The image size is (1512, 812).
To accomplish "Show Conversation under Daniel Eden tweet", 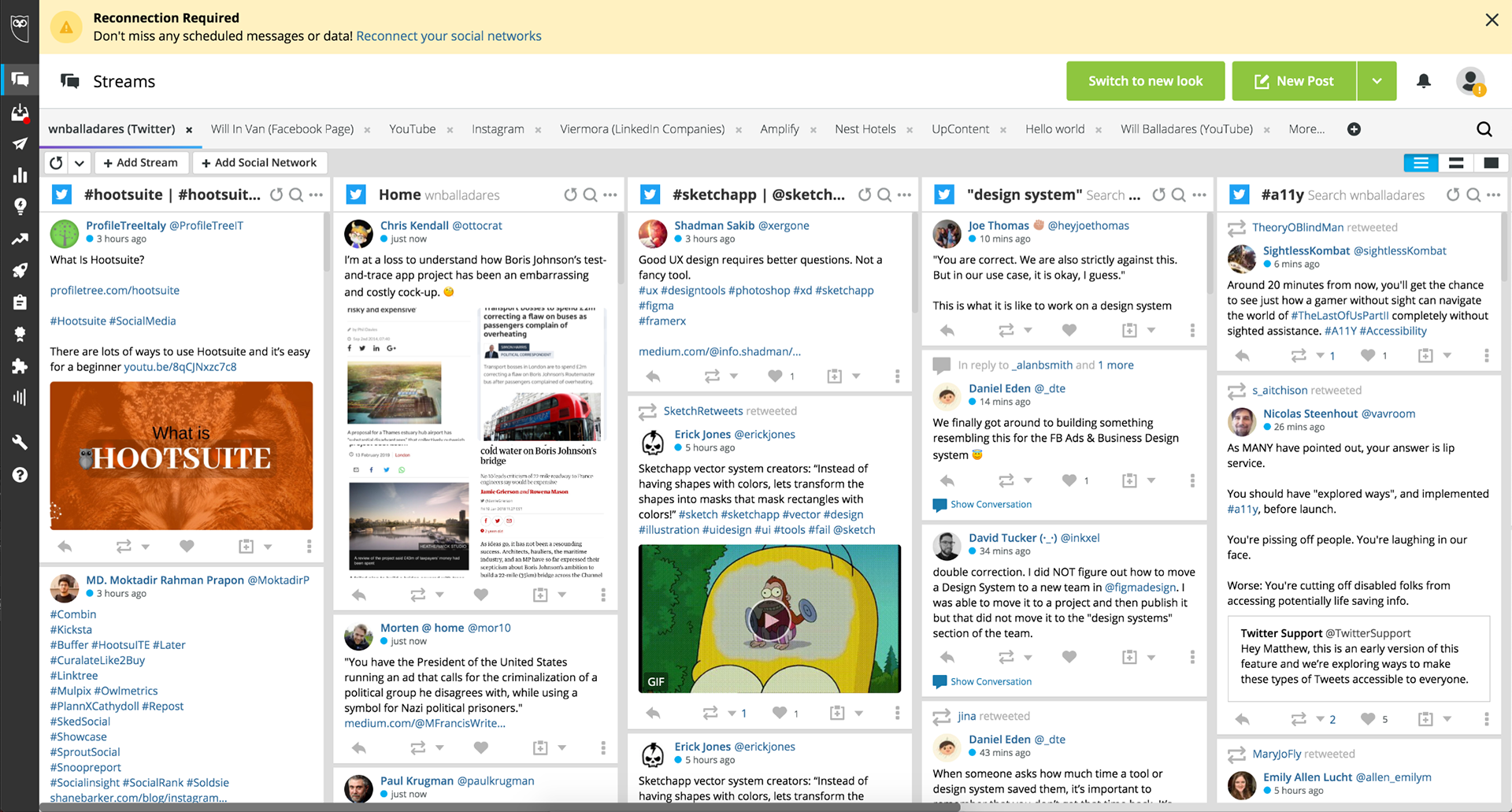I will click(982, 505).
